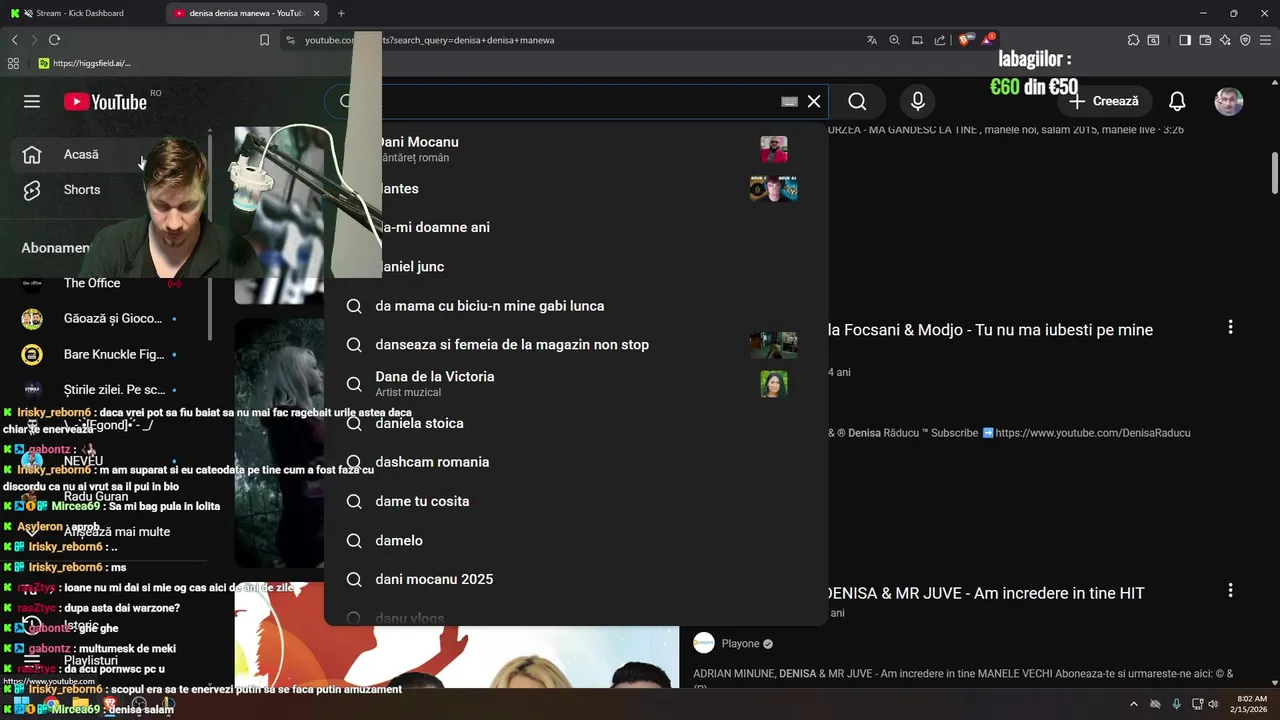Open the on-screen keyboard in search box
This screenshot has height=720, width=1280.
coord(789,101)
